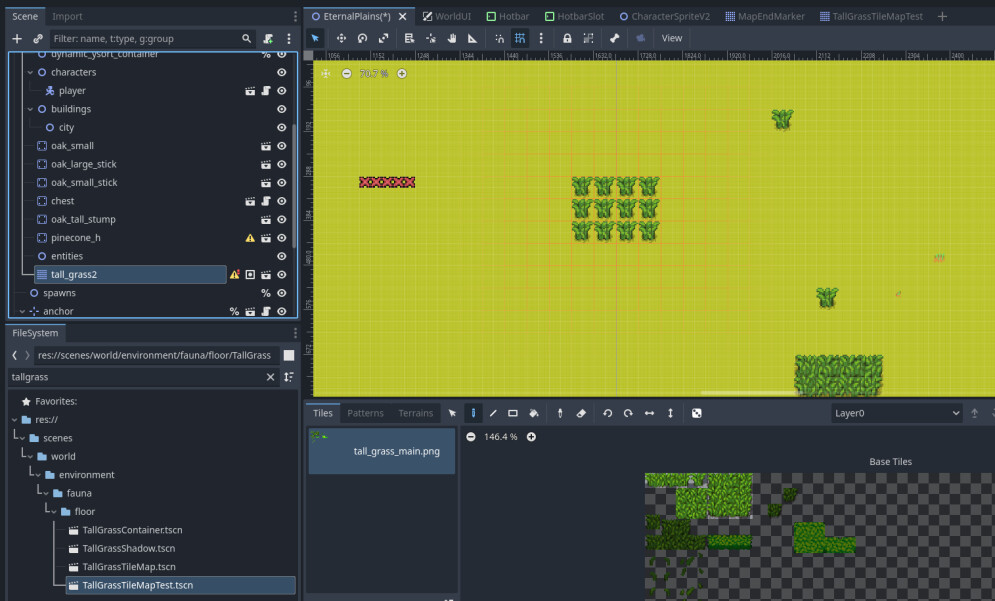Activate the Select Mode arrow tool in viewport toolbar
Image resolution: width=995 pixels, height=601 pixels.
pos(315,38)
